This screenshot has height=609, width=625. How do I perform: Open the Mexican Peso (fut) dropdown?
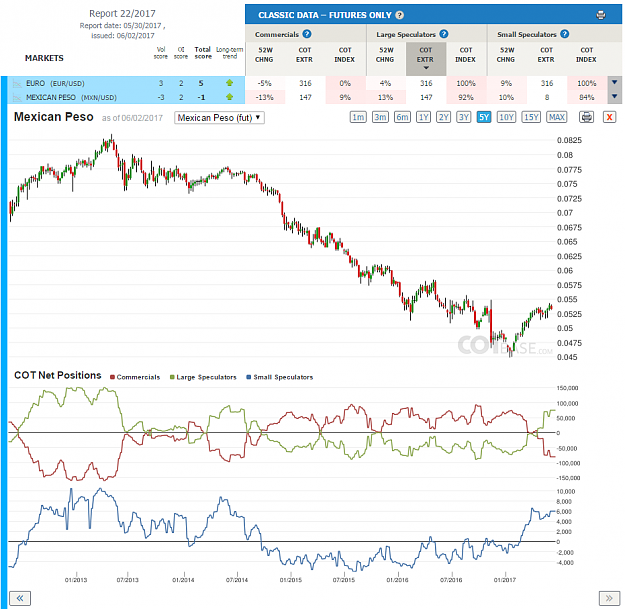(x=219, y=118)
